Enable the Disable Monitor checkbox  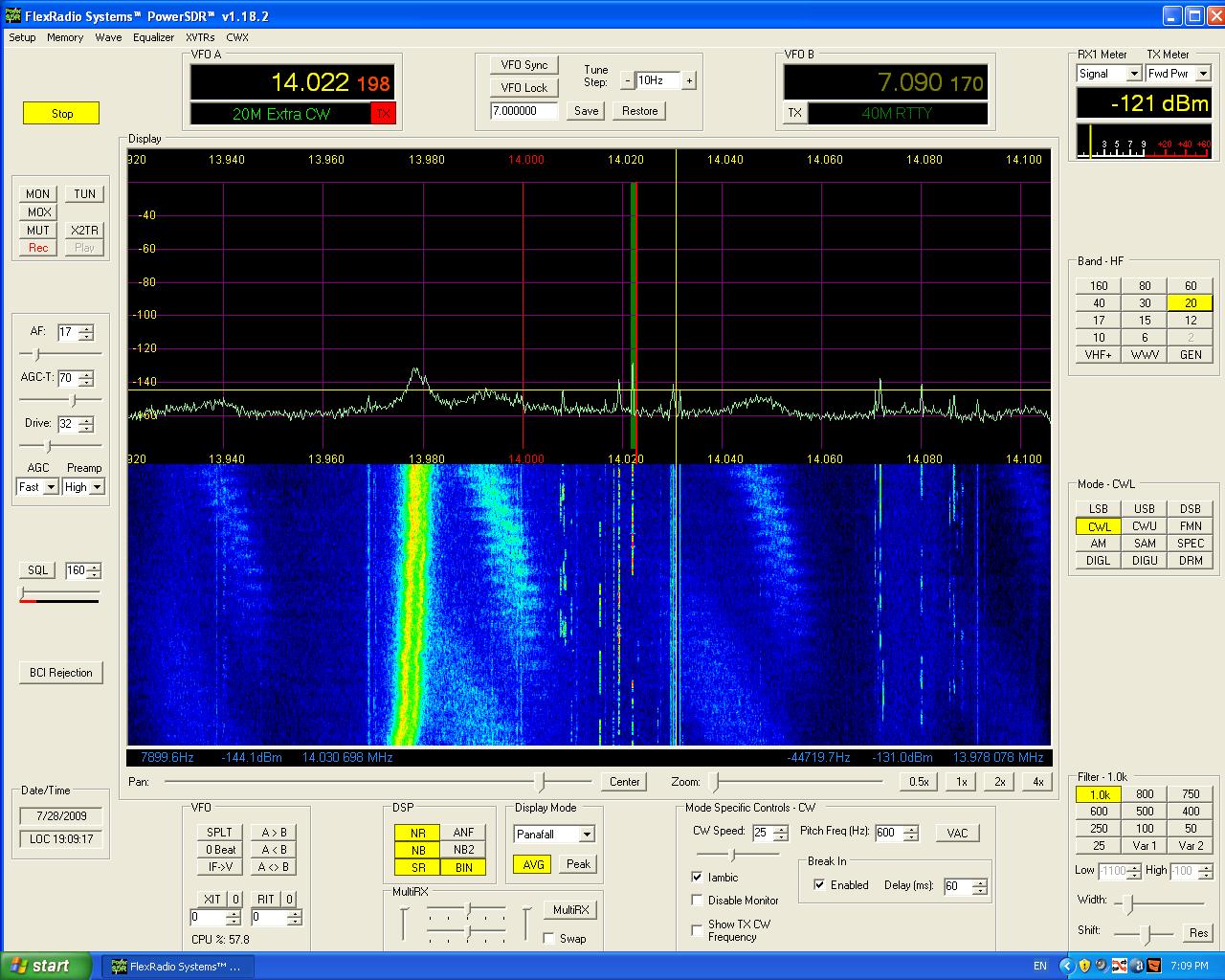pyautogui.click(x=697, y=901)
